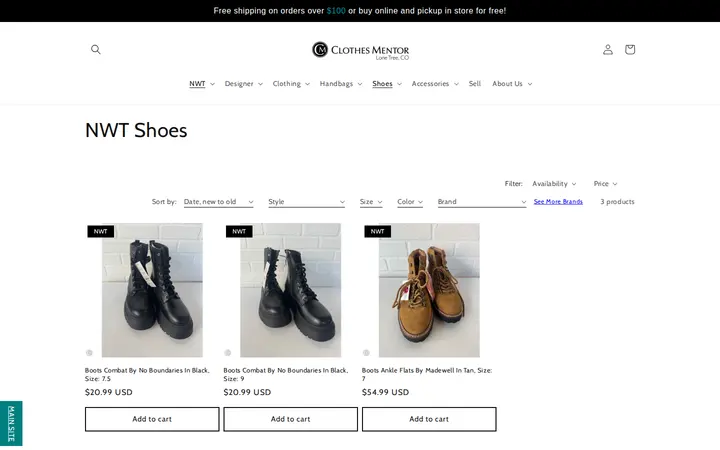Open the Size filter dropdown
The width and height of the screenshot is (720, 450).
coord(371,202)
